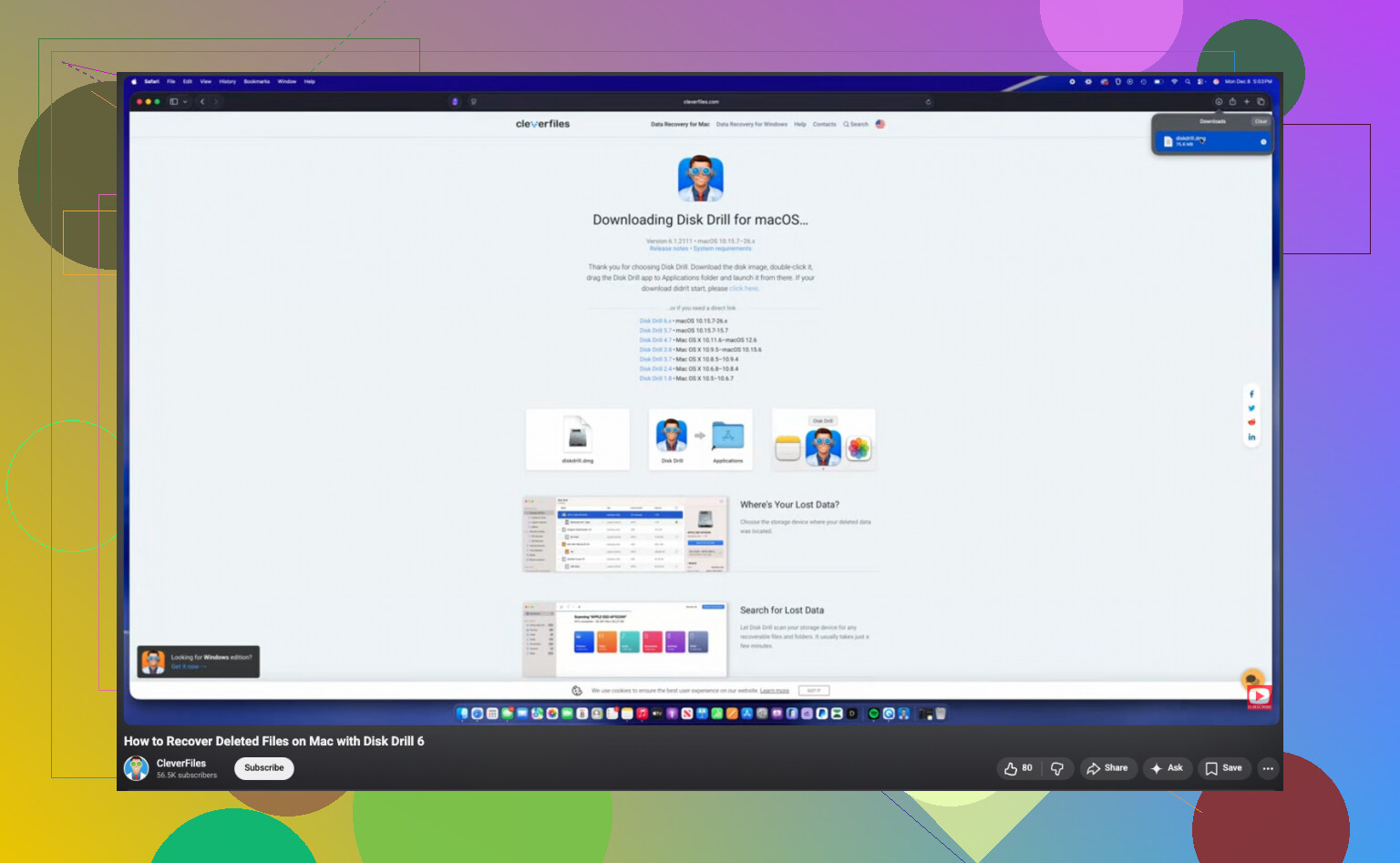Click the Safari share icon
The width and height of the screenshot is (1400, 863).
(x=1232, y=102)
